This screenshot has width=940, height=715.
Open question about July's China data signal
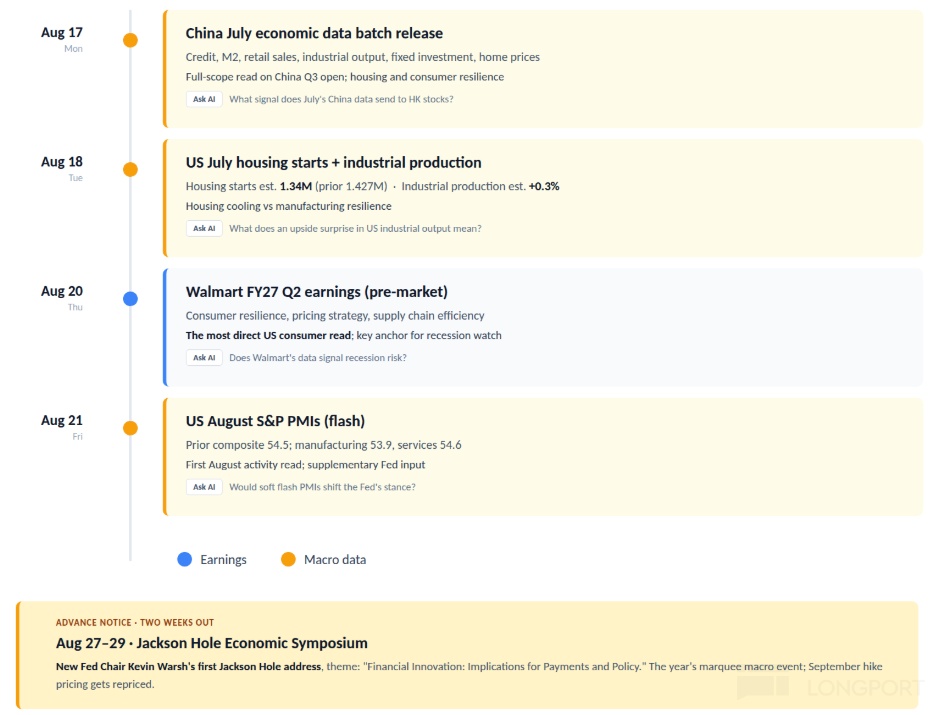pyautogui.click(x=341, y=99)
